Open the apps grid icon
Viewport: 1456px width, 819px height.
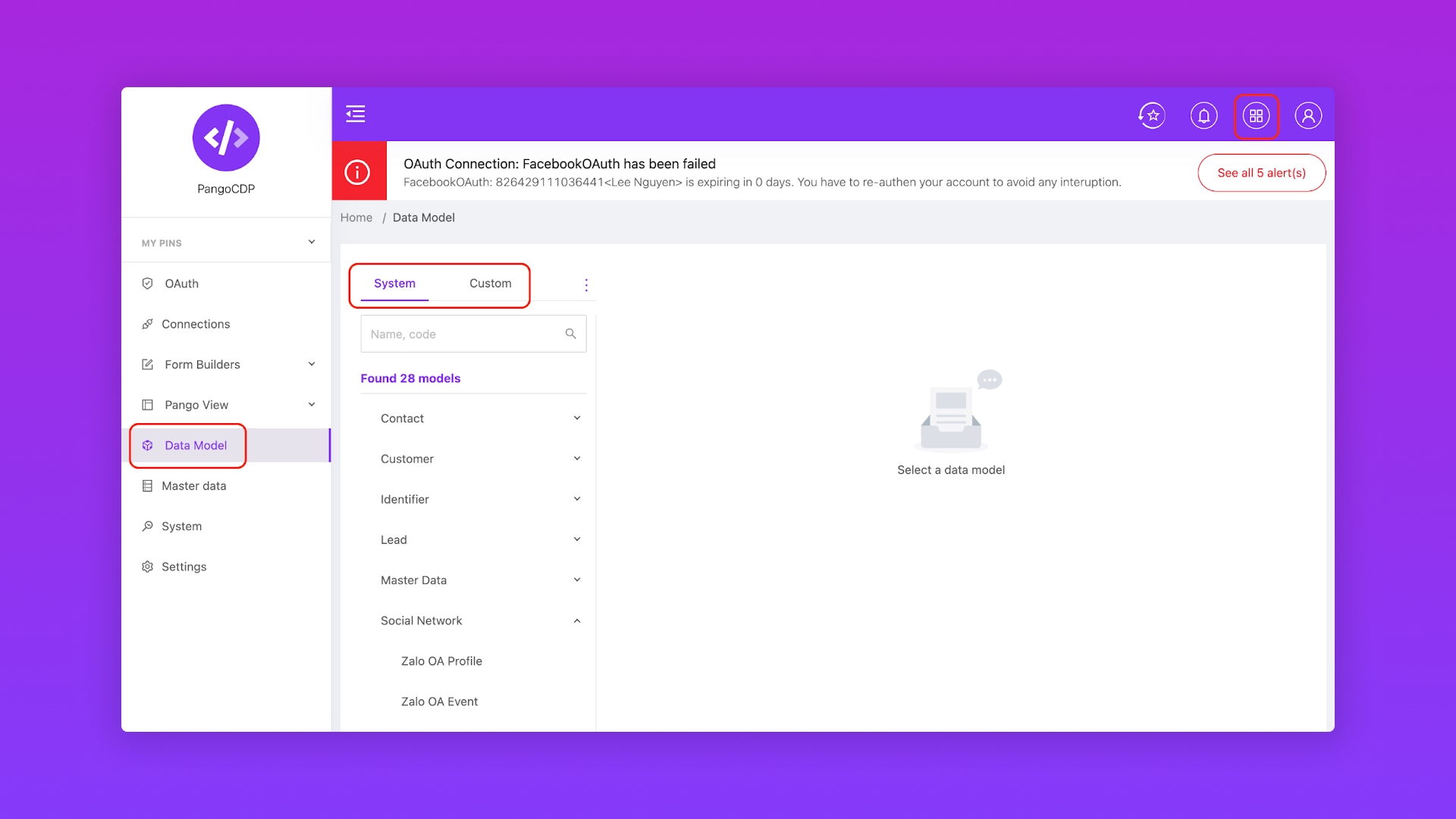(x=1256, y=115)
